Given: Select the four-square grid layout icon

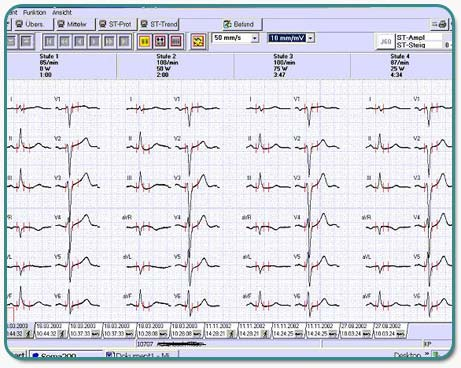Looking at the screenshot, I should click(160, 41).
